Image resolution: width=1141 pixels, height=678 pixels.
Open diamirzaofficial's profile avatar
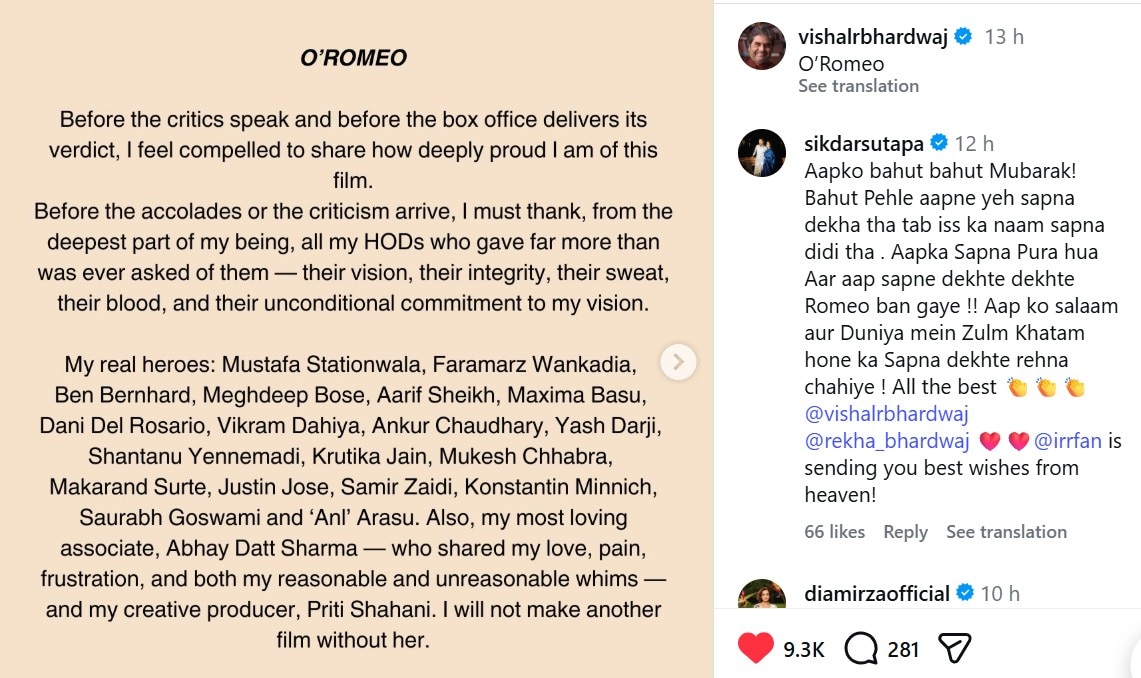pos(761,594)
